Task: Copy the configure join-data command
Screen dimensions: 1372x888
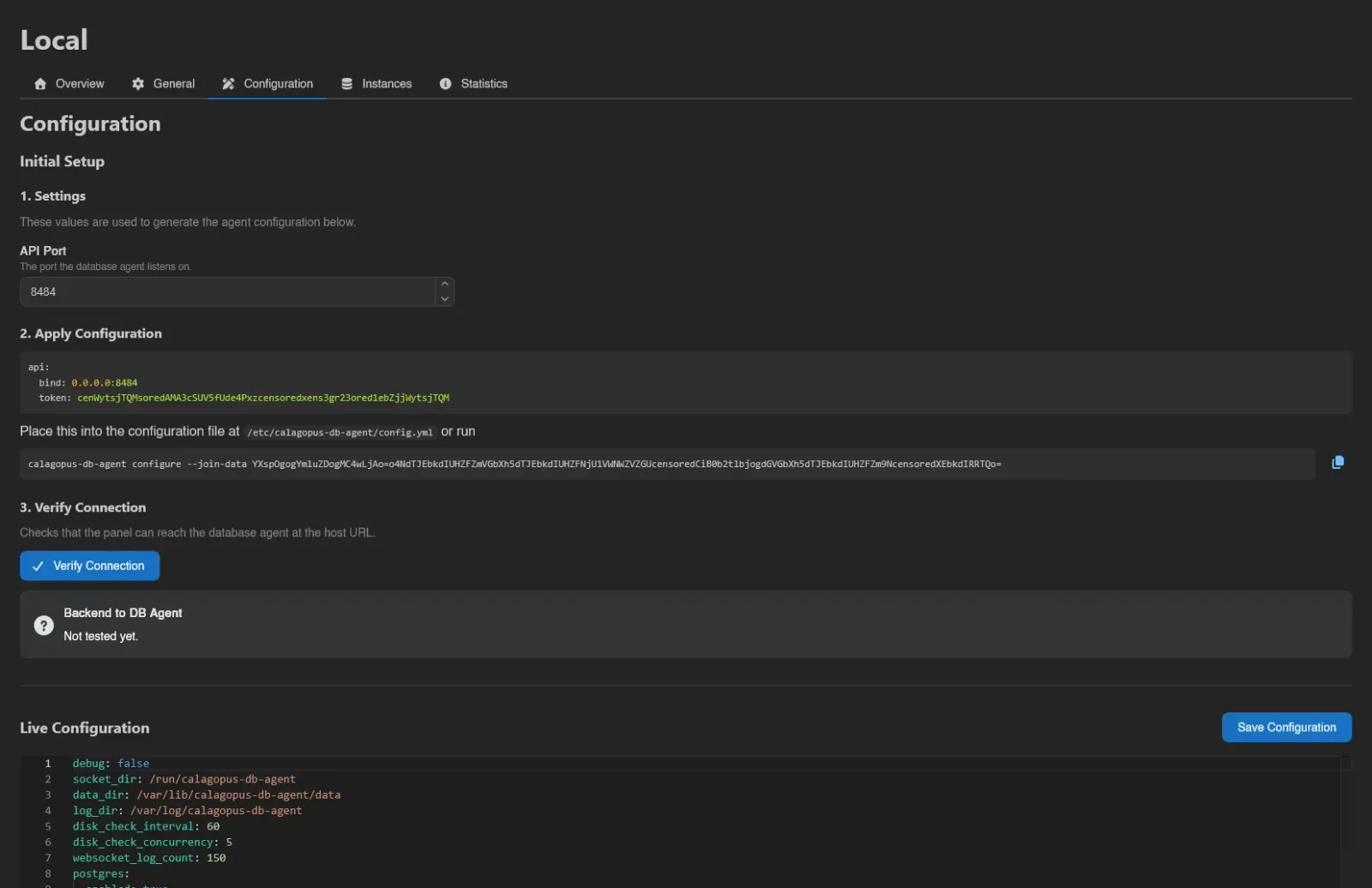Action: [x=1338, y=463]
